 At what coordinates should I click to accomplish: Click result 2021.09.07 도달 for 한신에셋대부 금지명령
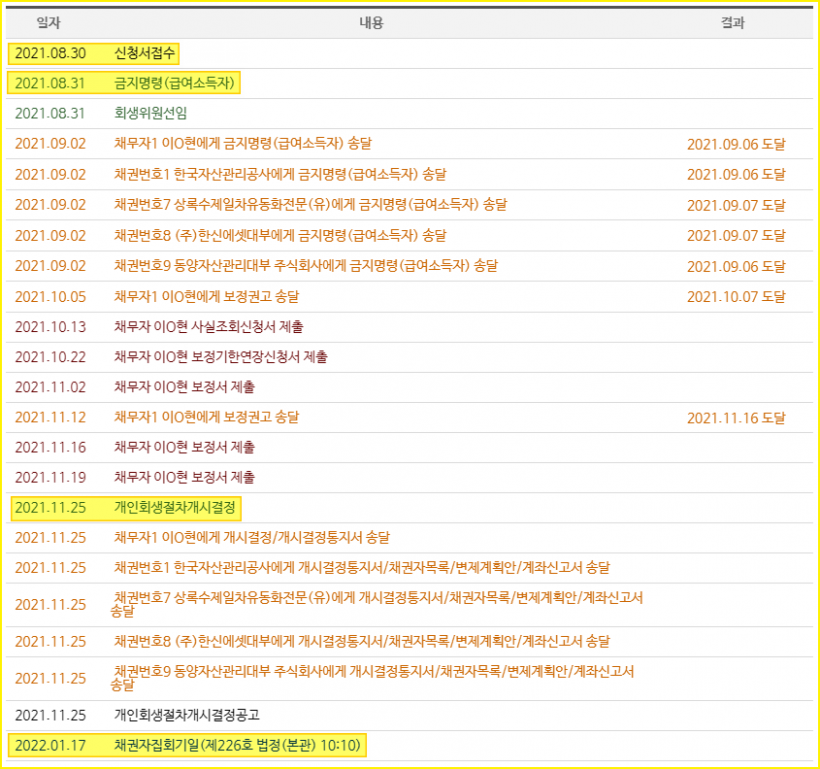click(736, 236)
